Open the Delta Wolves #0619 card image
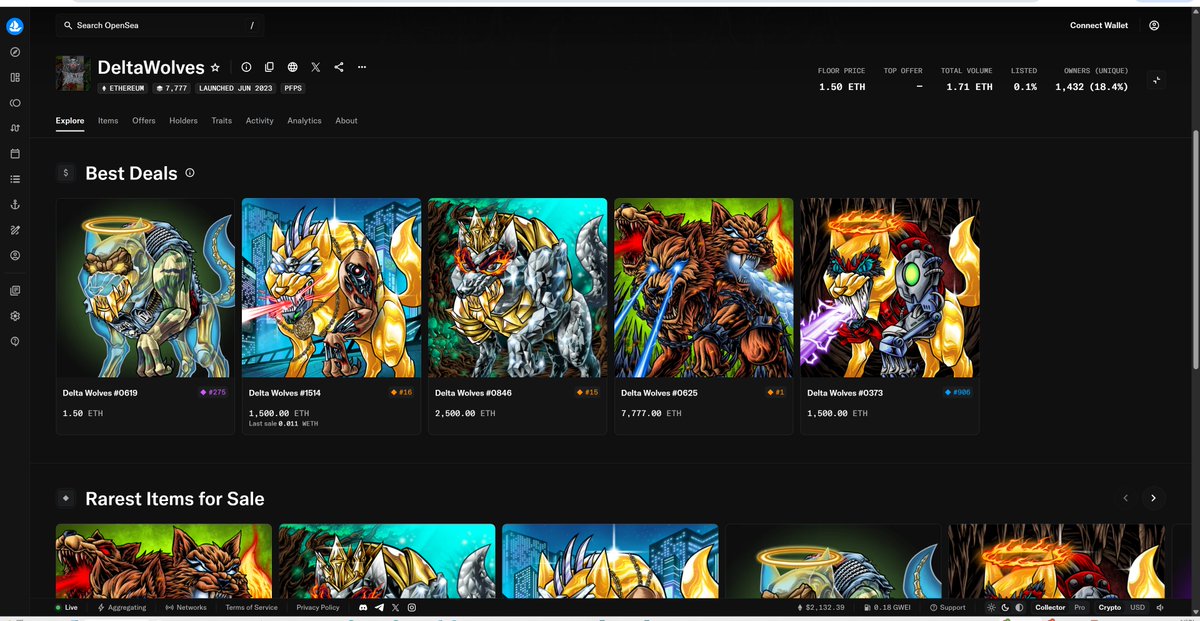Image resolution: width=1200 pixels, height=621 pixels. pos(145,288)
